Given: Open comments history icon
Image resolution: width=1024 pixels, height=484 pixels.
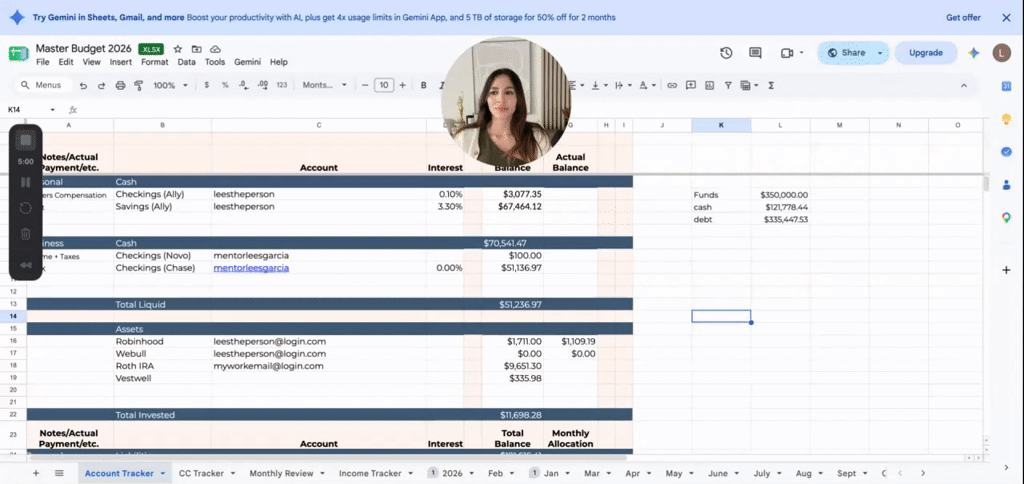Looking at the screenshot, I should point(756,53).
